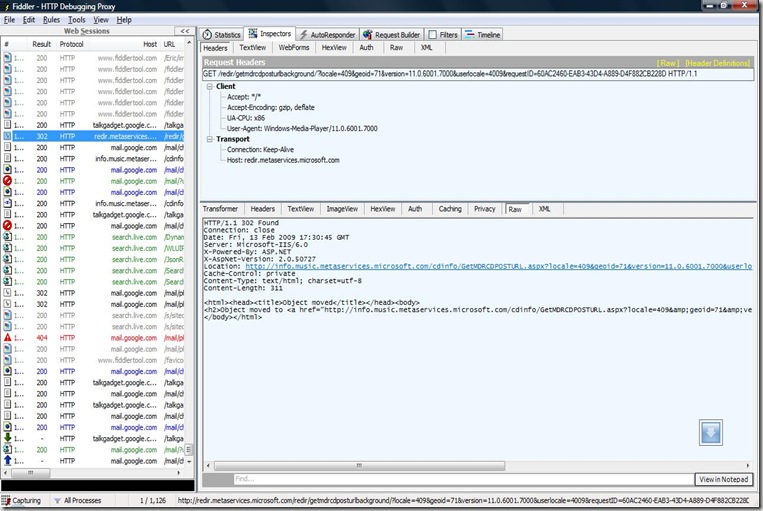Screen dimensions: 763x511
Task: Open the Statistics tab
Action: click(221, 35)
